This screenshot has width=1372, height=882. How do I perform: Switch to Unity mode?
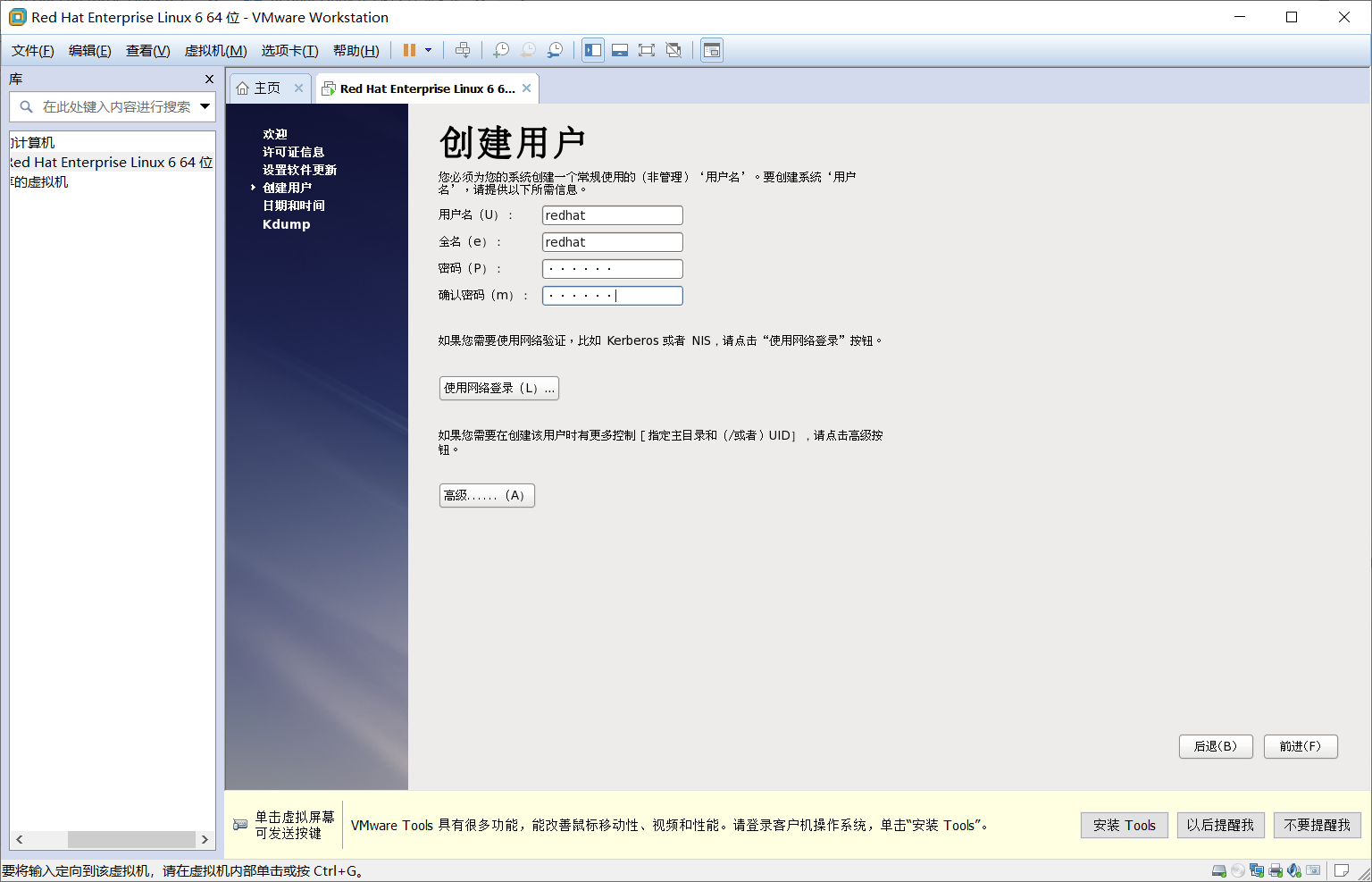pos(673,50)
